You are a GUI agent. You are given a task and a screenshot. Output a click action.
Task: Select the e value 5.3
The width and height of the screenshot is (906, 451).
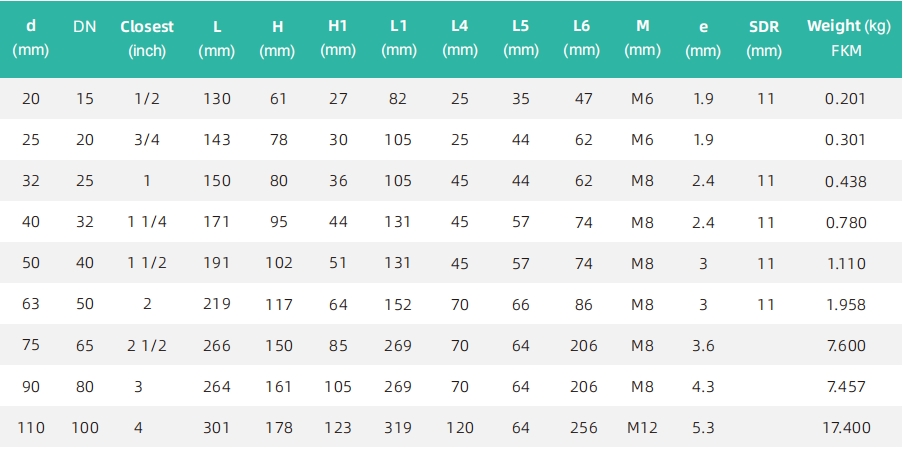703,428
